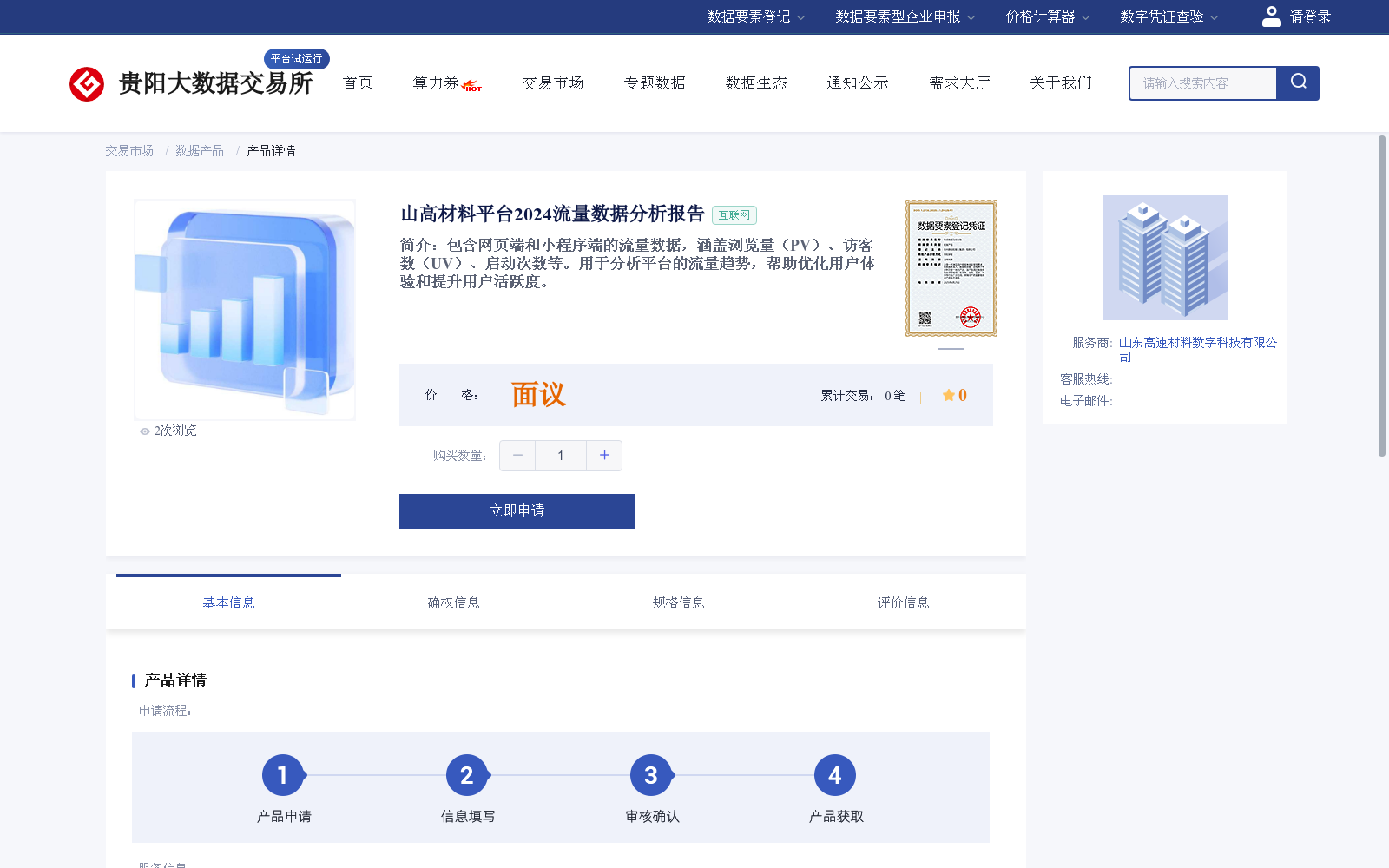Open 山东高速材料数字科技有限公司 provider link
1389x868 pixels.
click(1198, 350)
